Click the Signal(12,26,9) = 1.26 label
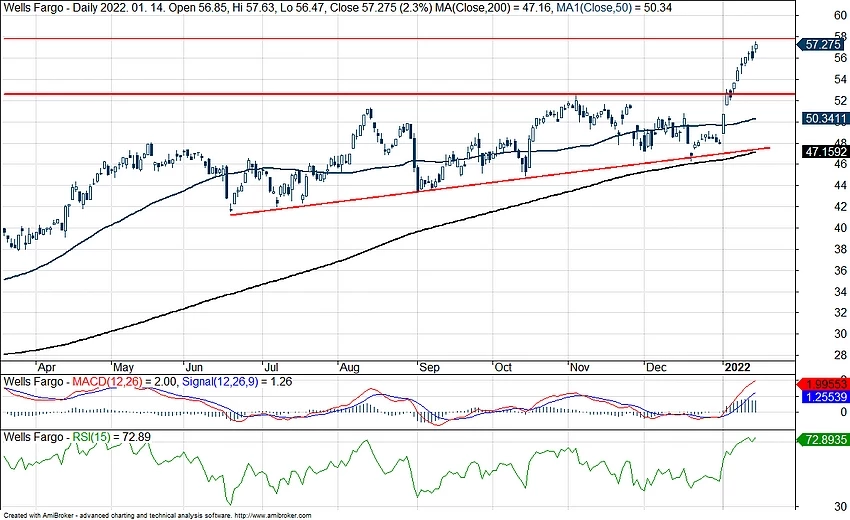The height and width of the screenshot is (520, 850). tap(237, 382)
